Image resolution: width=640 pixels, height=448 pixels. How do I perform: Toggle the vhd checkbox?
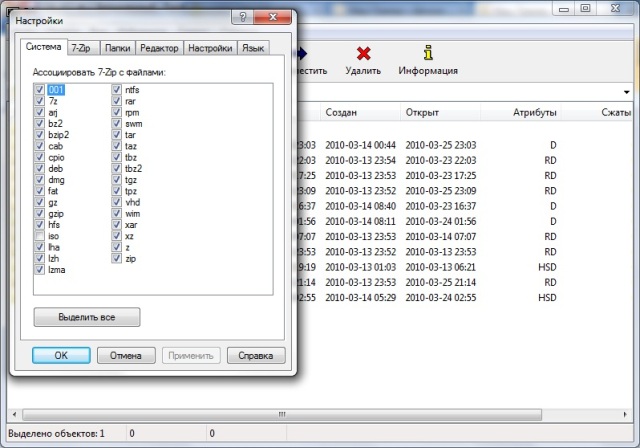[116, 202]
